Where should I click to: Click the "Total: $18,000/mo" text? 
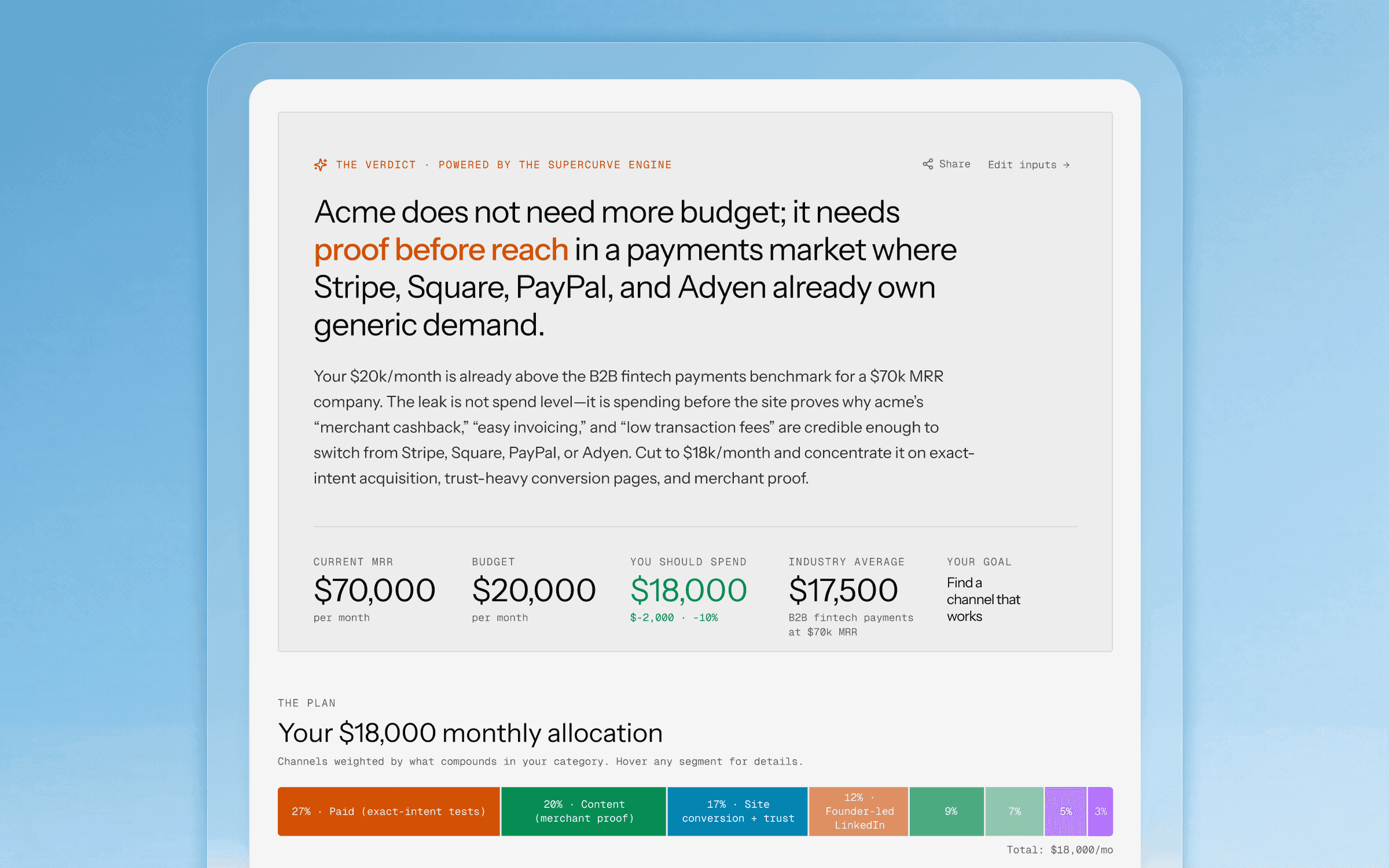(1060, 849)
